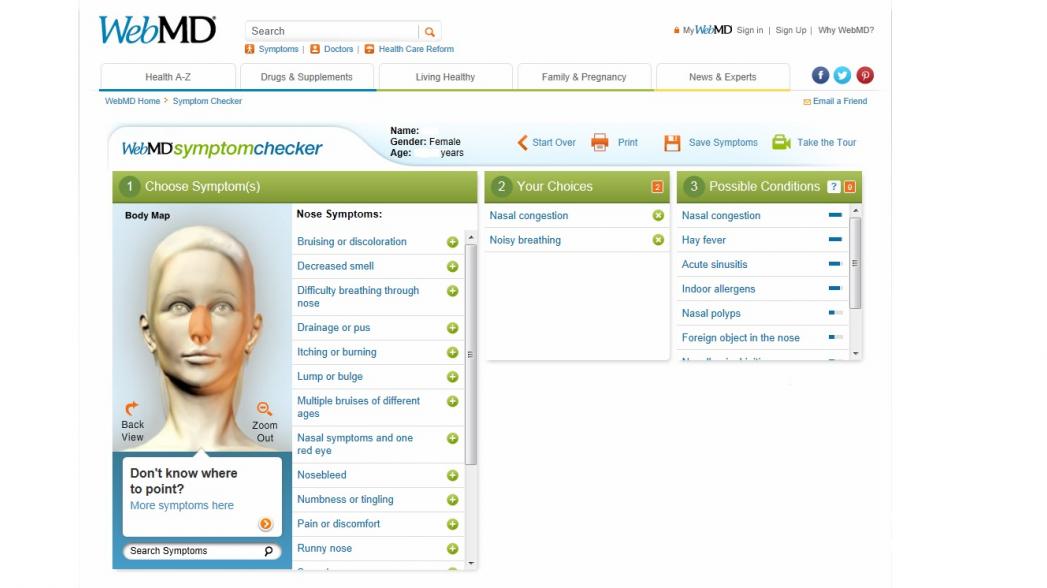This screenshot has height=588, width=1047.
Task: Click the search magnifier icon beside Search box
Action: click(429, 31)
